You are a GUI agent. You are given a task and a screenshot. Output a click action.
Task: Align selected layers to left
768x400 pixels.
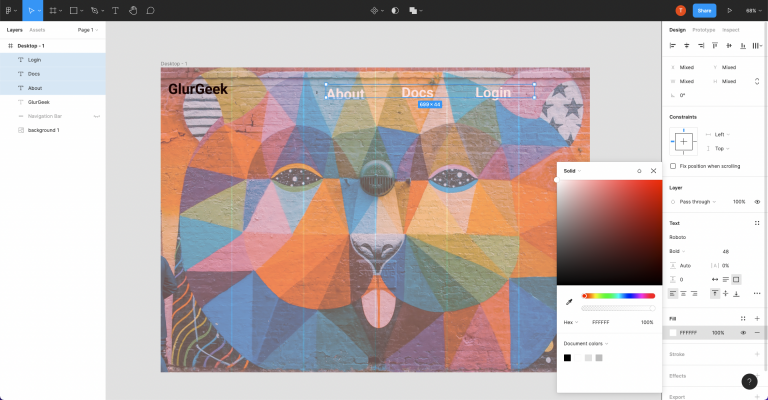673,45
